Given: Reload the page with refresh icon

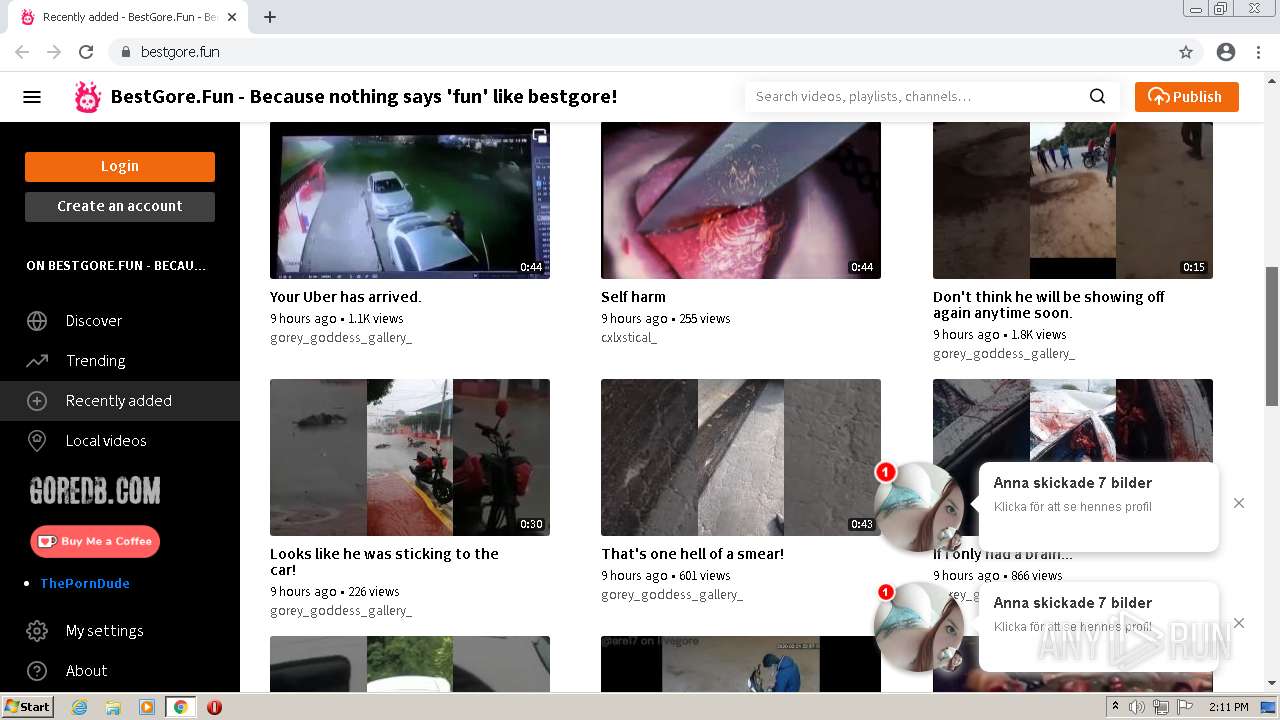Looking at the screenshot, I should pos(86,52).
